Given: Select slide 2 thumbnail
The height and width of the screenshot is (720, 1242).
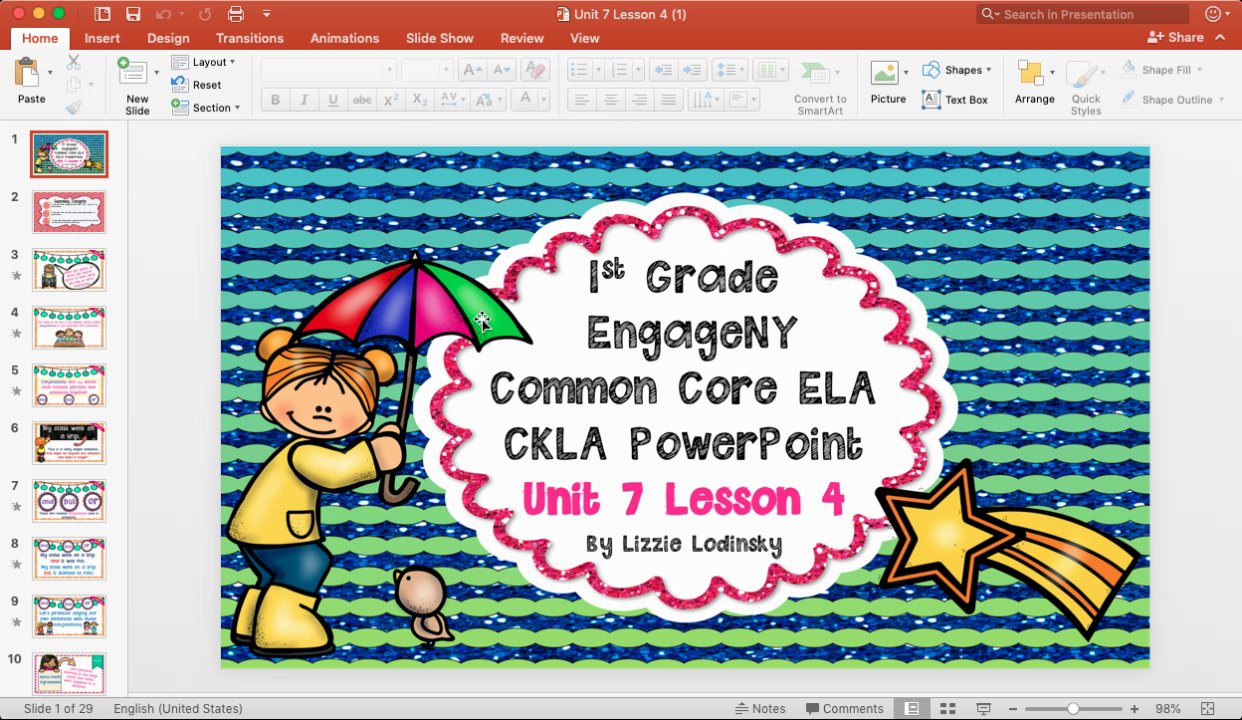Looking at the screenshot, I should [x=69, y=212].
